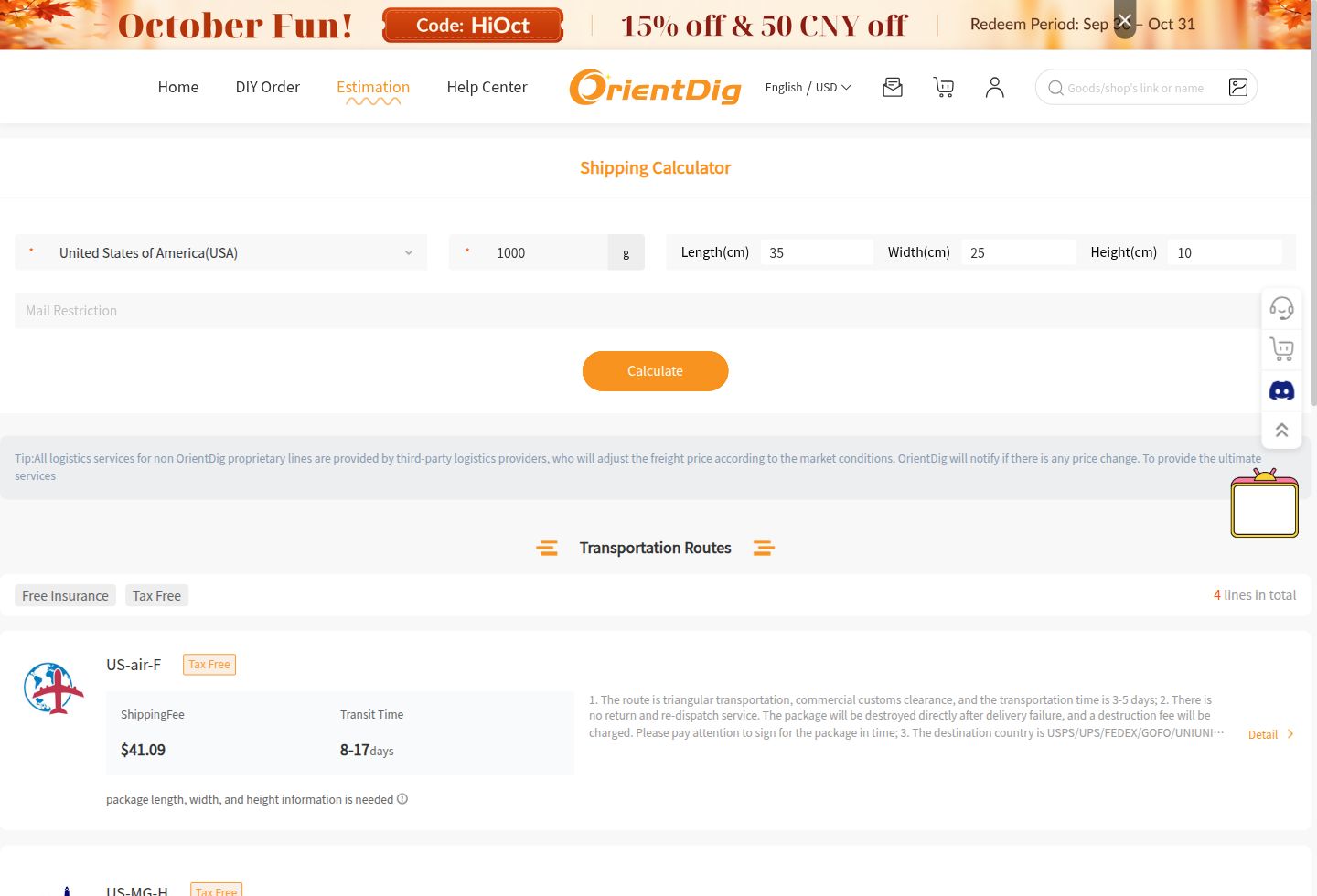This screenshot has width=1317, height=896.
Task: Click the Shipping Calculator heading
Action: point(656,168)
